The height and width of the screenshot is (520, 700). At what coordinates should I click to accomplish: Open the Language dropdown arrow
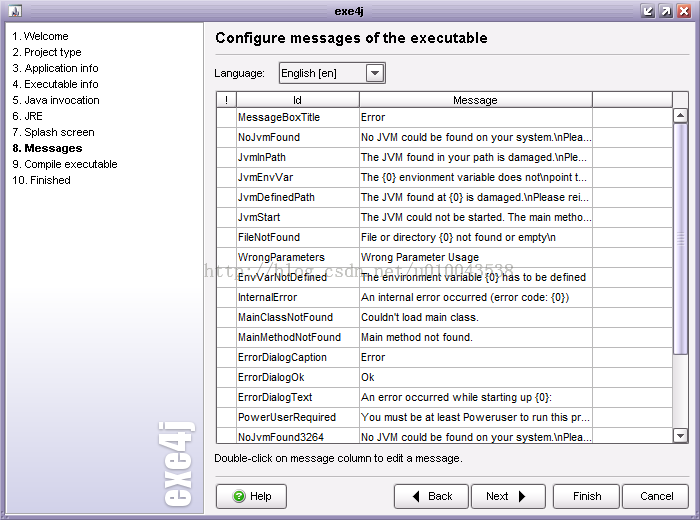click(374, 73)
